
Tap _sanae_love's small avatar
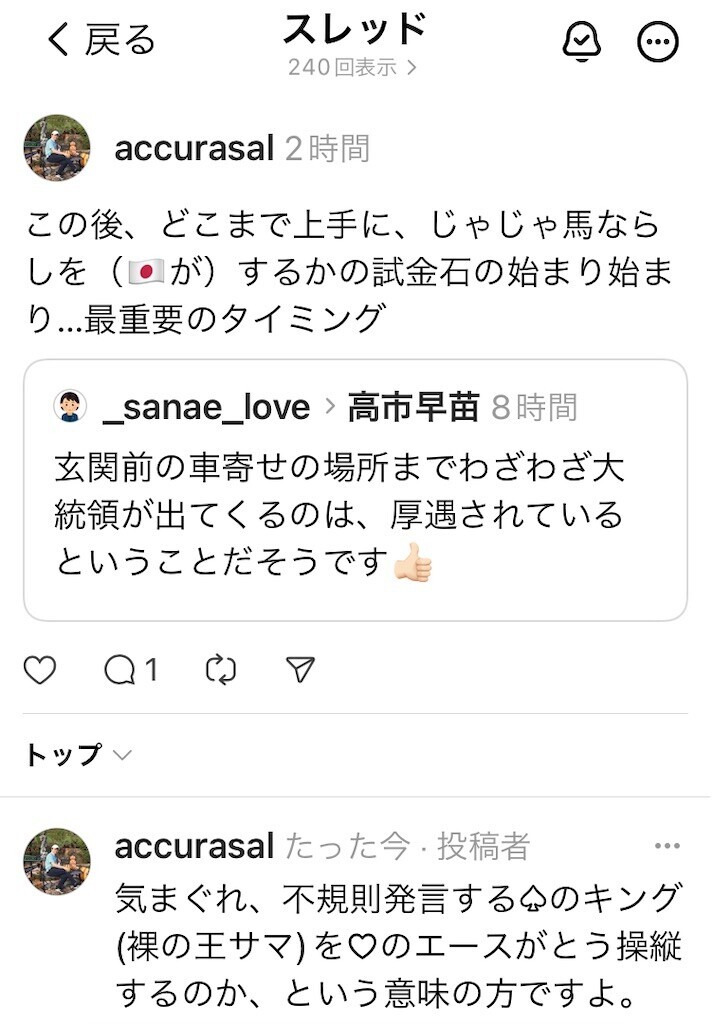[x=70, y=406]
